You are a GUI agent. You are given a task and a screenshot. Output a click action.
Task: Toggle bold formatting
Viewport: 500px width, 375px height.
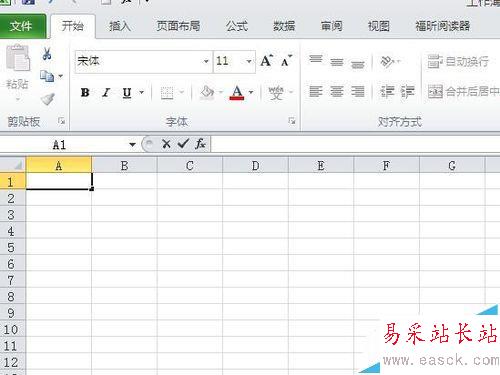point(85,92)
